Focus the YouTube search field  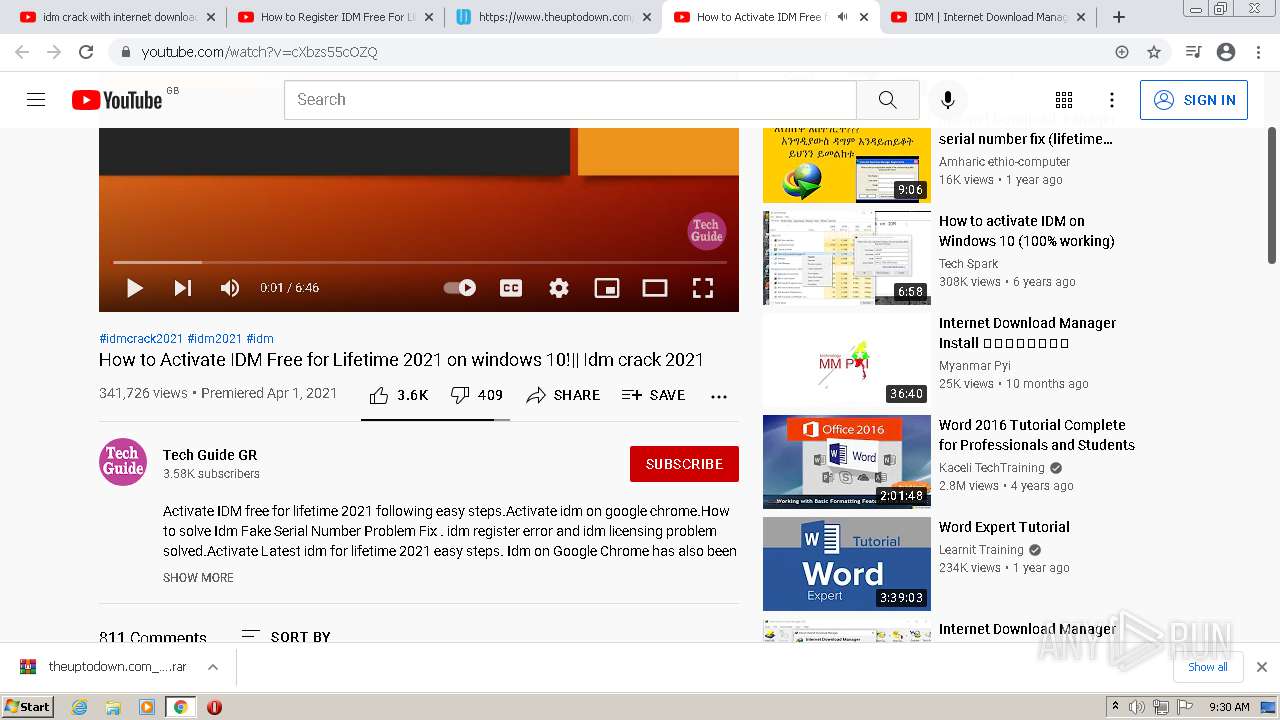(x=570, y=100)
